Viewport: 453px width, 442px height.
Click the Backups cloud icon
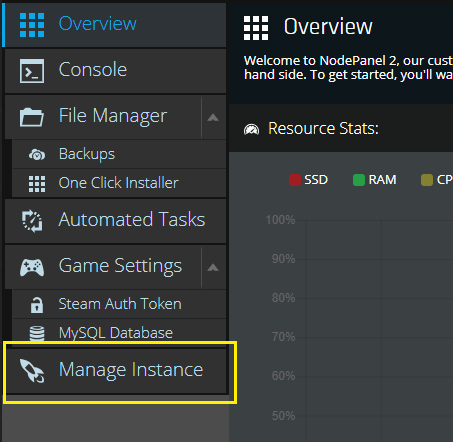coord(37,155)
